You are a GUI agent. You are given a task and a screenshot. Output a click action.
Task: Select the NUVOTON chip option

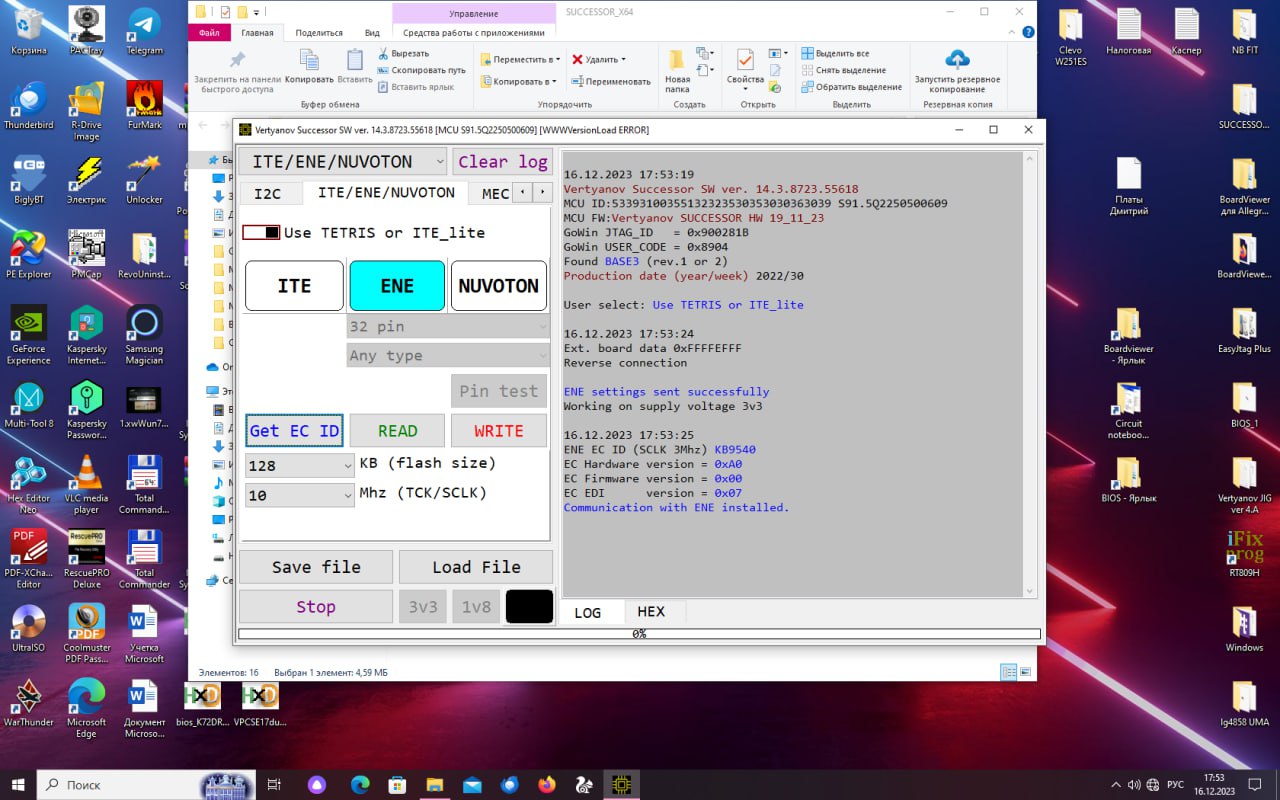point(498,286)
